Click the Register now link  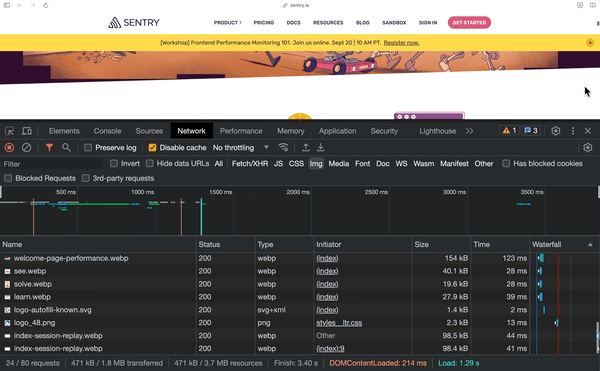(x=401, y=42)
